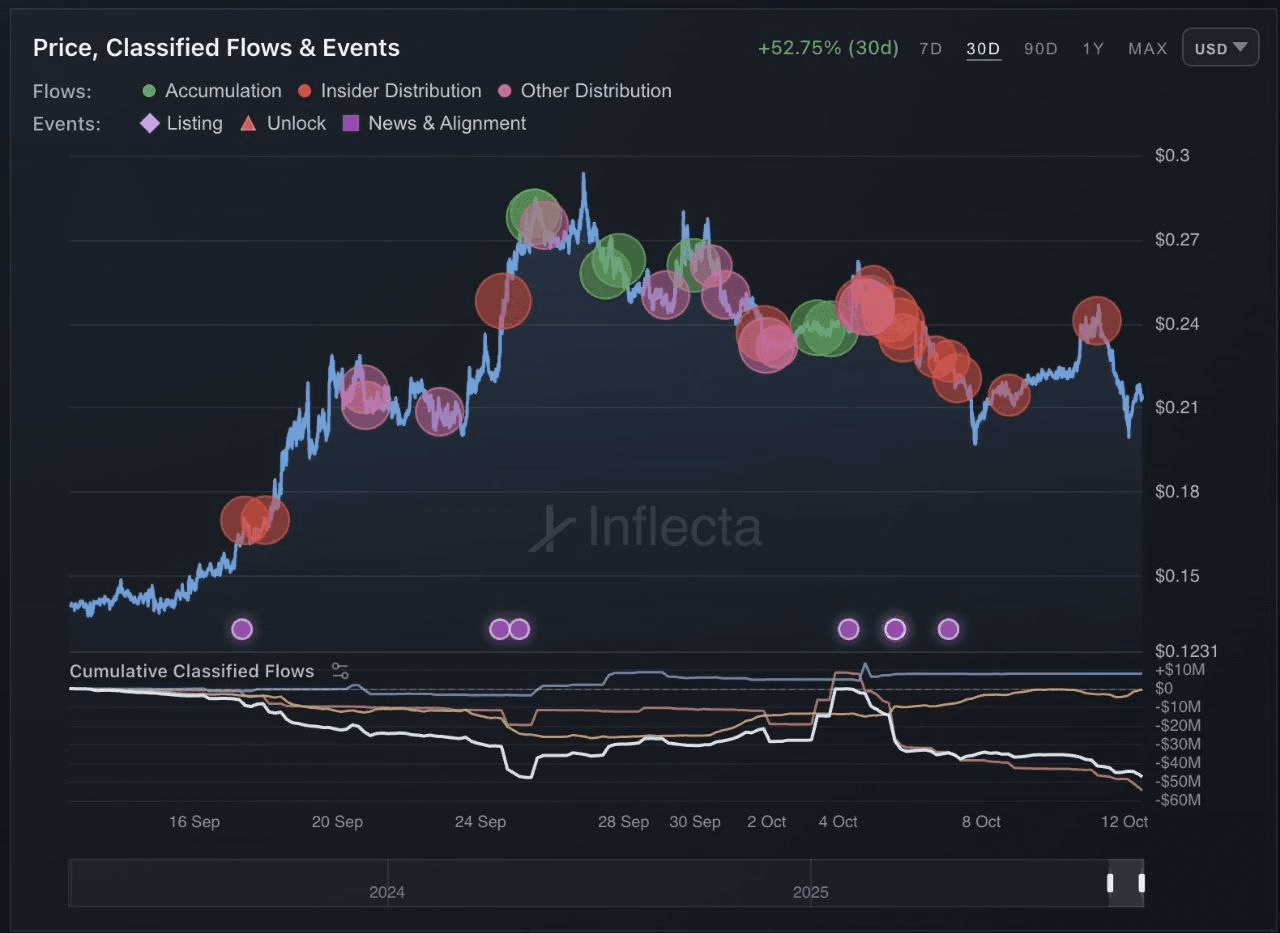
Task: Click the right handle of the range navigator
Action: pyautogui.click(x=1141, y=883)
